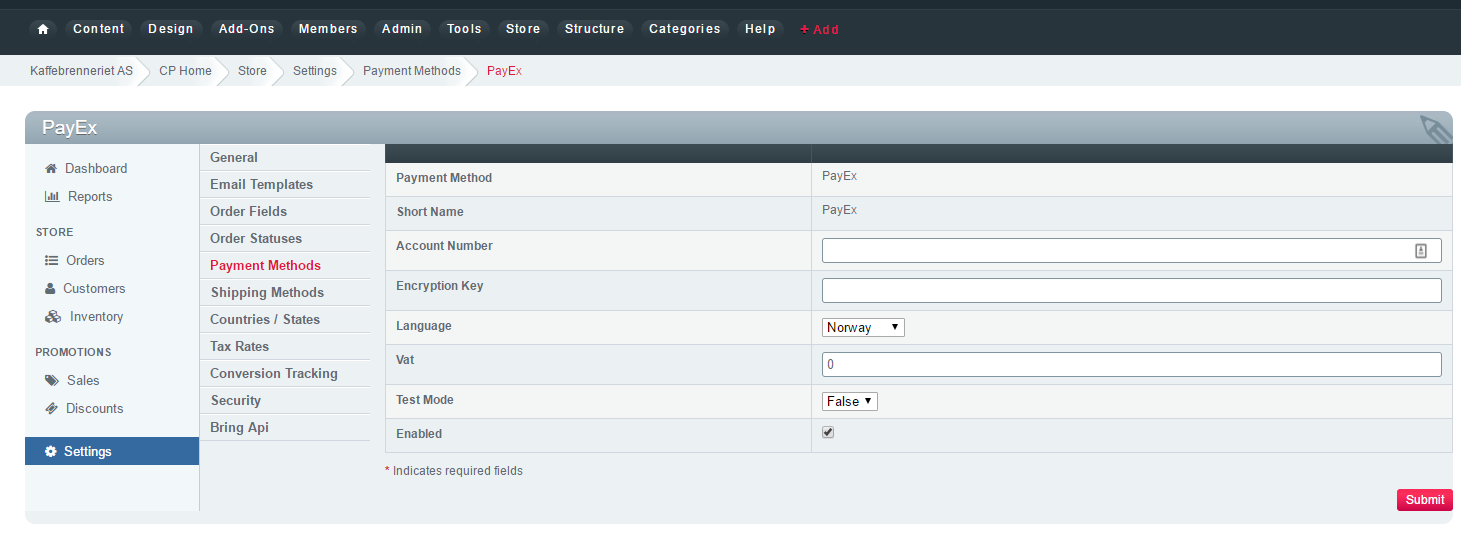This screenshot has width=1461, height=541.
Task: Click the Dashboard house icon in sidebar
Action: tap(51, 169)
